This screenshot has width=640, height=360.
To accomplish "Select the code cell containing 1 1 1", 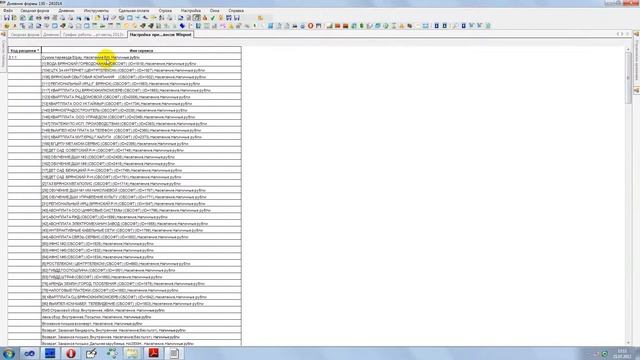I will (24, 57).
